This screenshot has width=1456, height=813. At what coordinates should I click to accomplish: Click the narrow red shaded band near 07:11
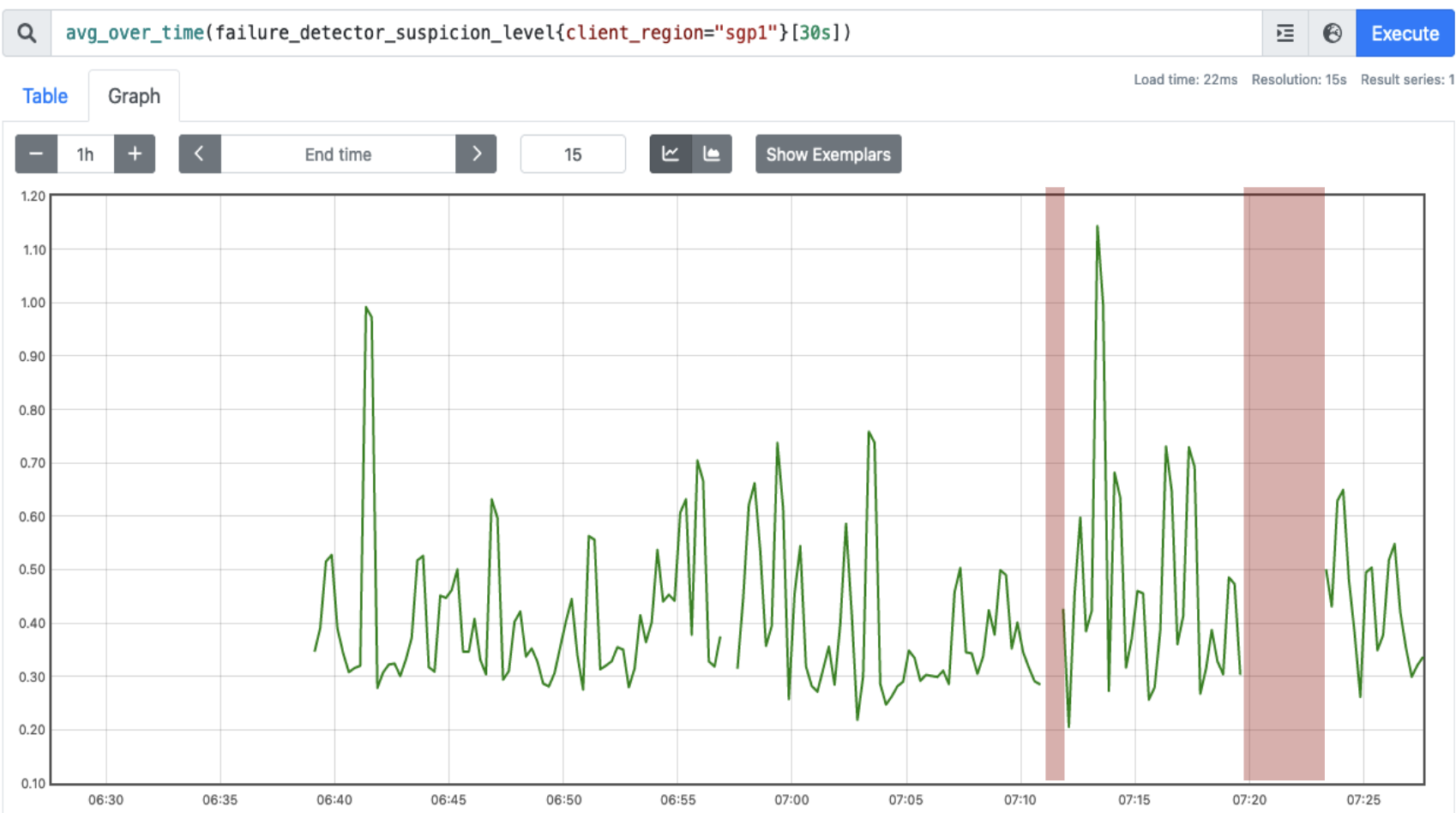(x=1055, y=480)
